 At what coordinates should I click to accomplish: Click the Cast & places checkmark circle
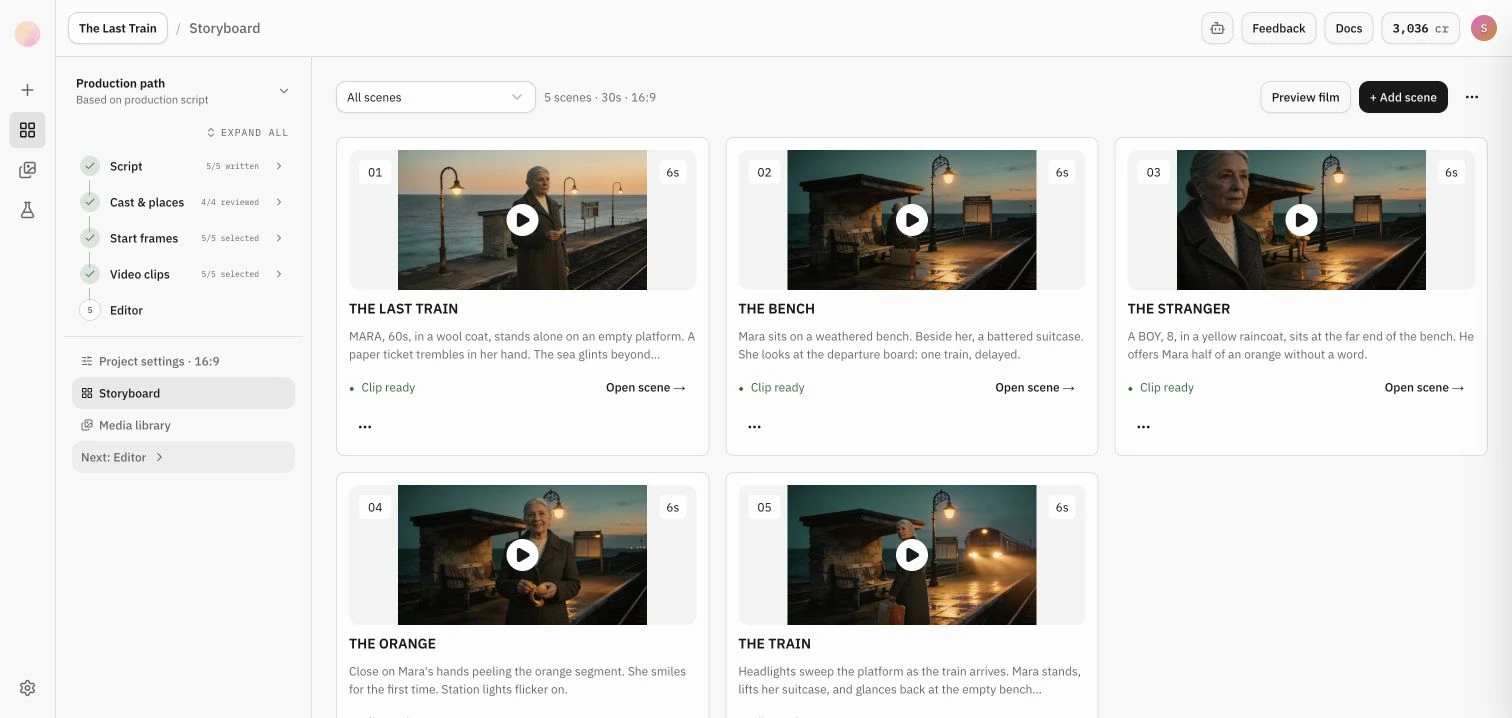90,202
